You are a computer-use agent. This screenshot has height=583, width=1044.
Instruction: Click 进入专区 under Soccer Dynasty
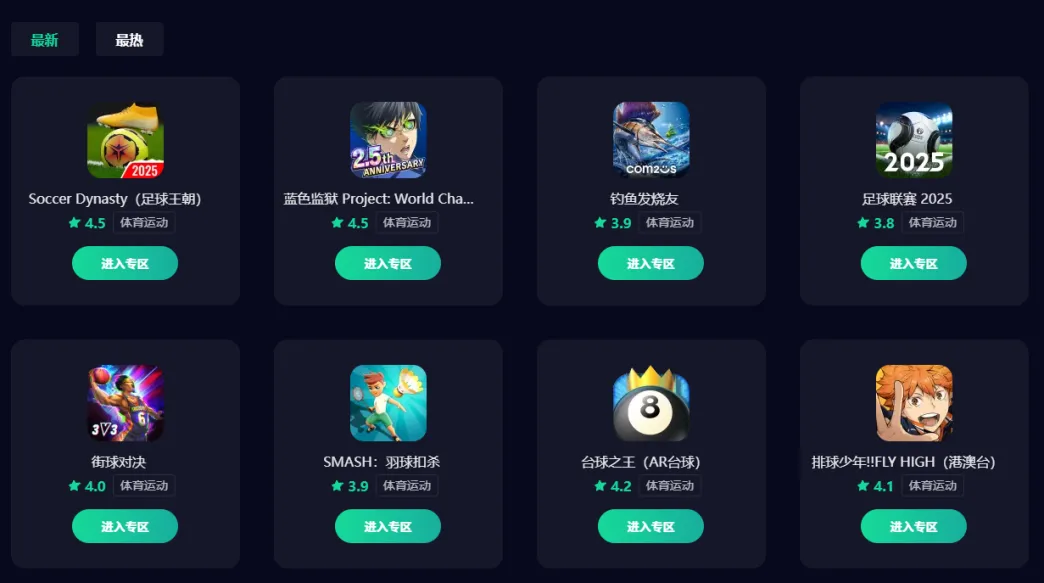click(x=125, y=263)
